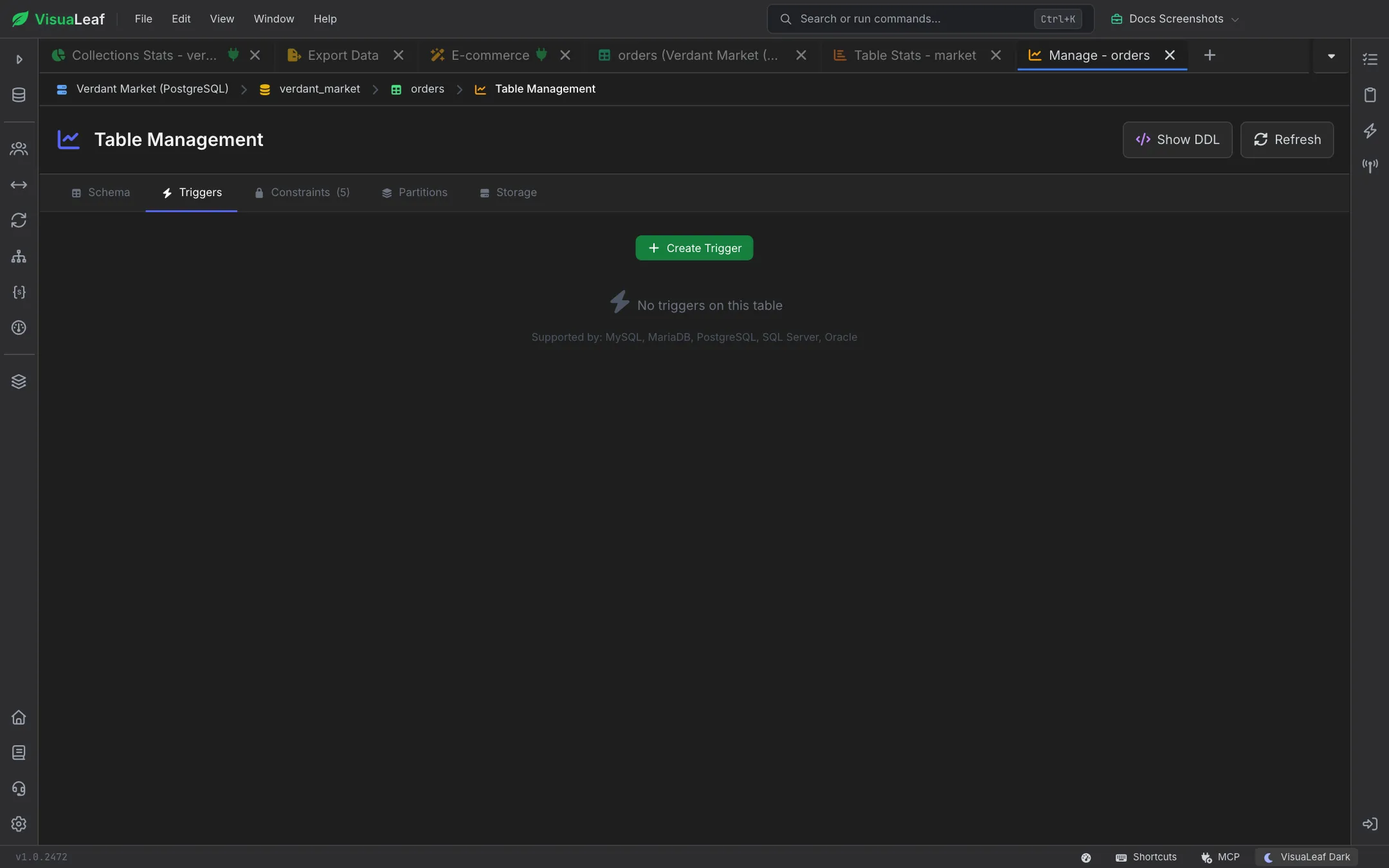Refresh the table management view
Screen dimensions: 1389x868
[x=1287, y=140]
